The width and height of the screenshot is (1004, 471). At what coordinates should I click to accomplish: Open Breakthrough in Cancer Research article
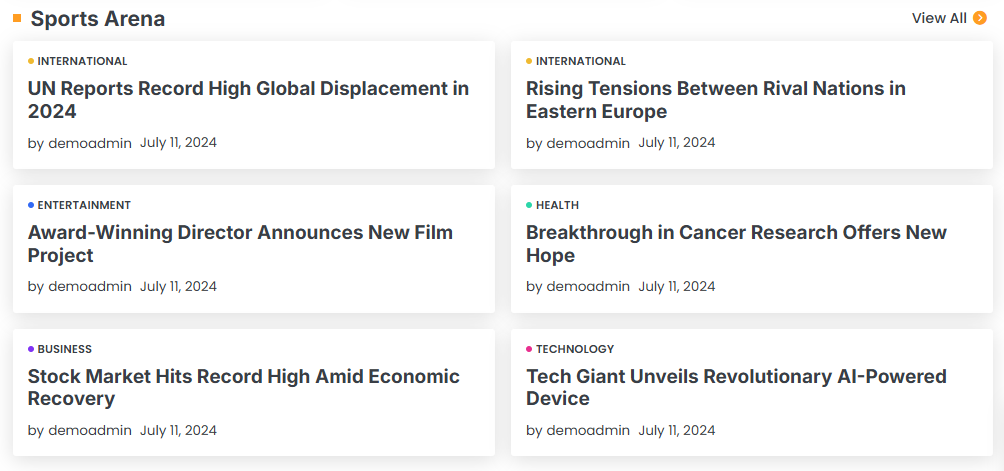coord(736,244)
